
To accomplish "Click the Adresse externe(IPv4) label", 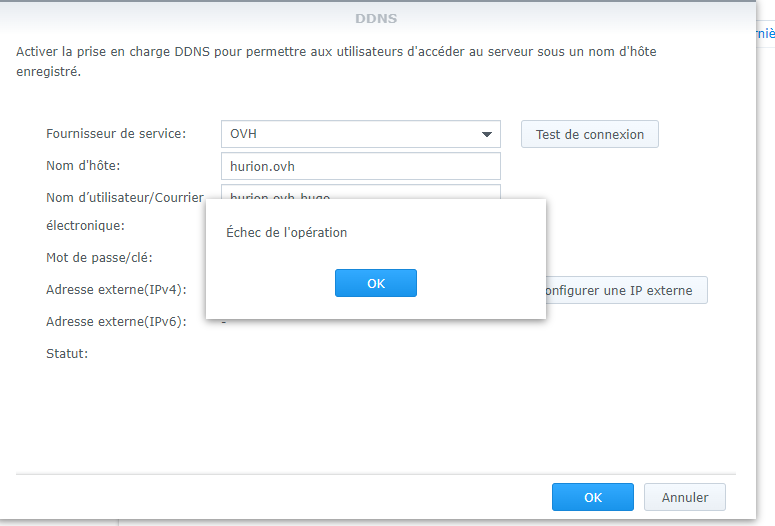I will (117, 290).
